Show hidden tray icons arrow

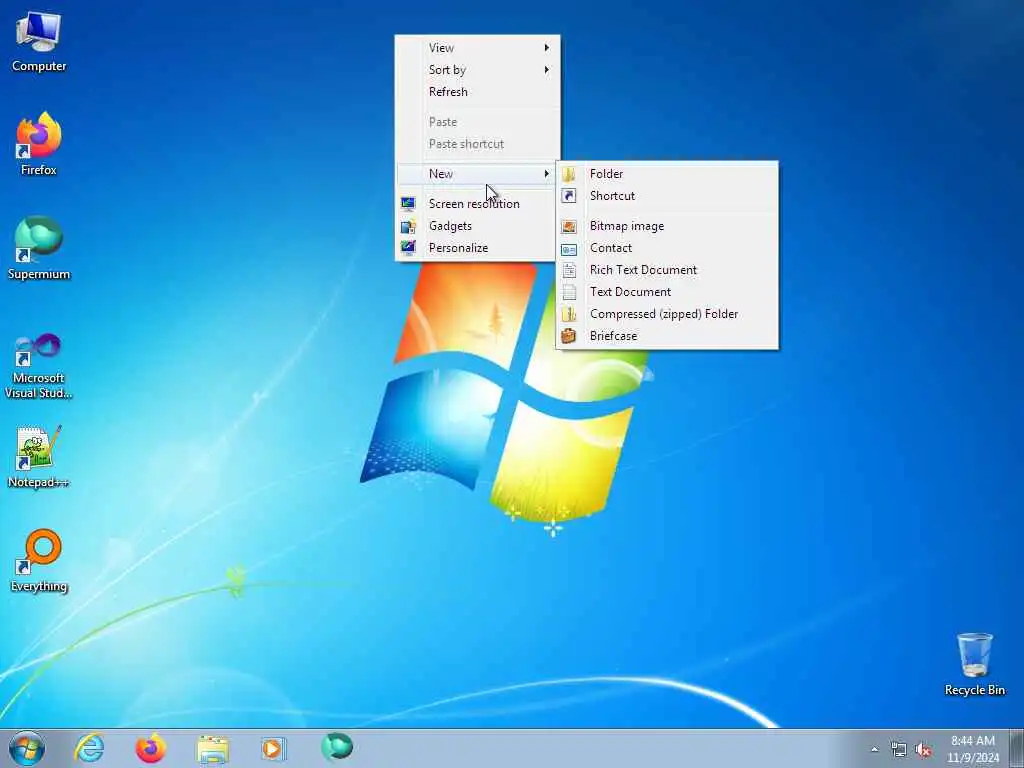(x=874, y=750)
